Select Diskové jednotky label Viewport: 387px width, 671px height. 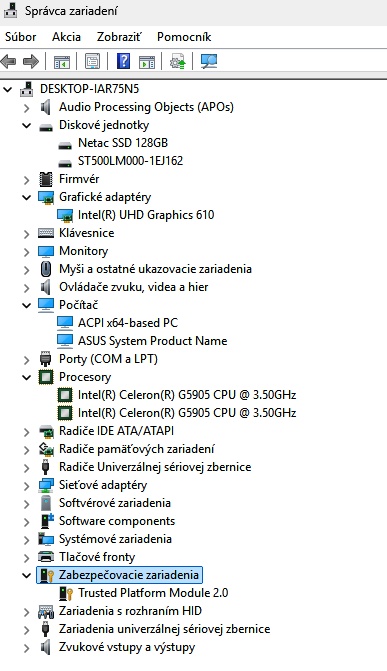click(104, 125)
